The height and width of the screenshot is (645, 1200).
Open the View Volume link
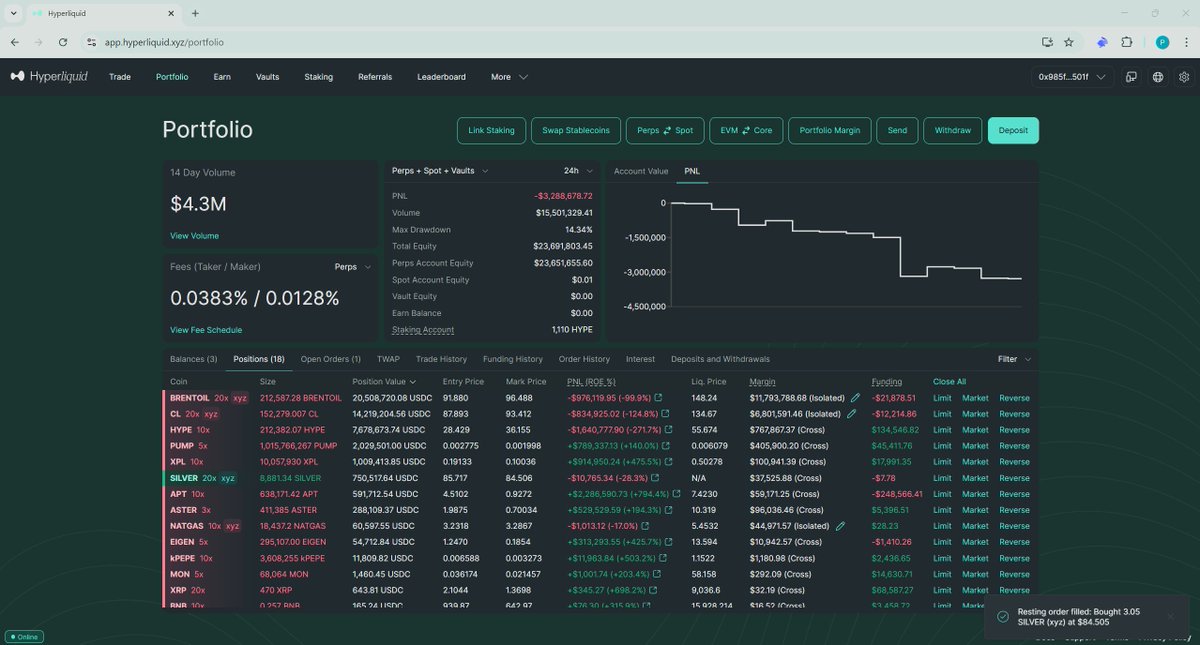click(x=194, y=236)
